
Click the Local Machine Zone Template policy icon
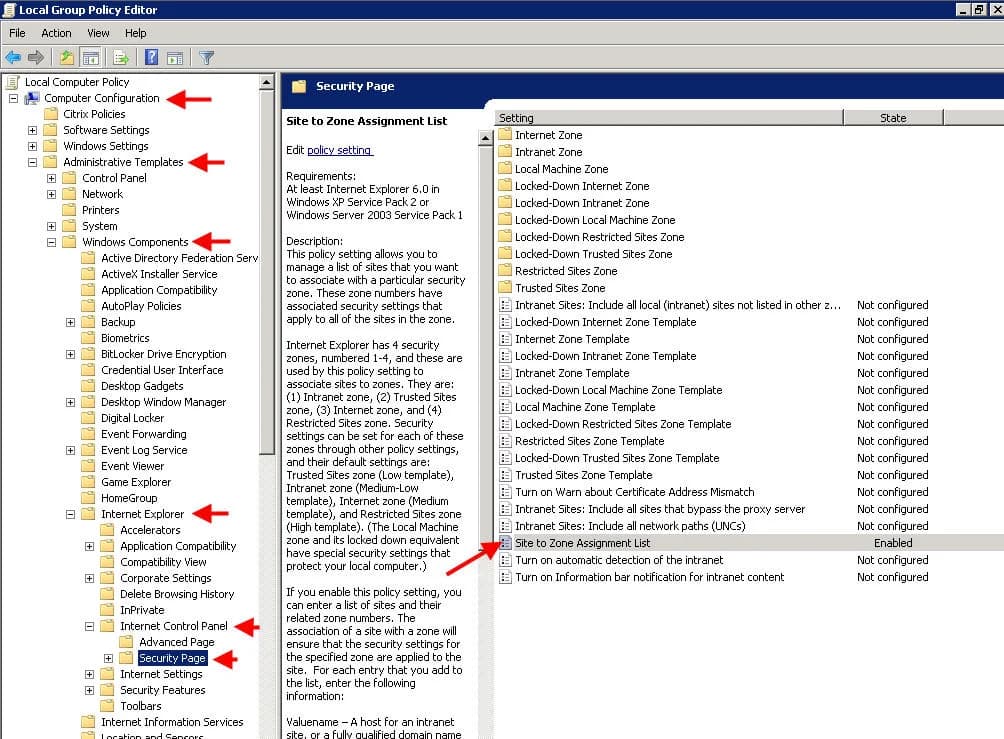click(x=505, y=407)
